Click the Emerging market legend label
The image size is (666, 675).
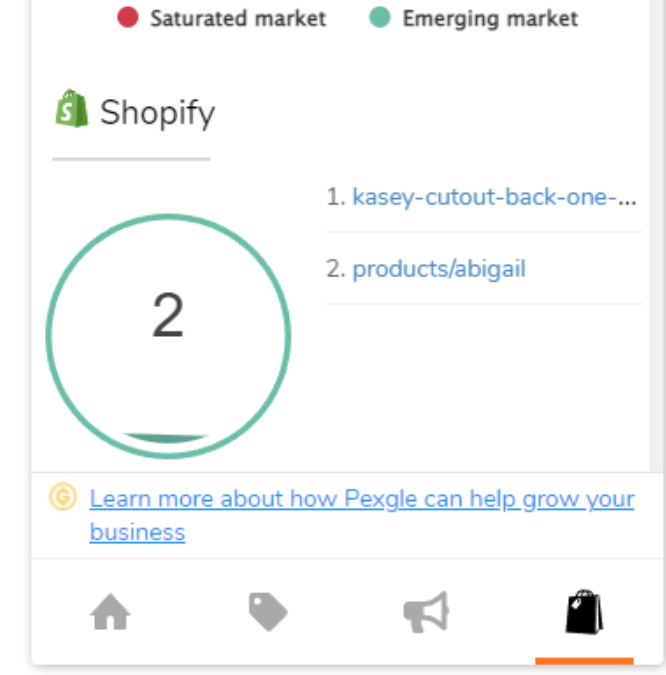(490, 18)
